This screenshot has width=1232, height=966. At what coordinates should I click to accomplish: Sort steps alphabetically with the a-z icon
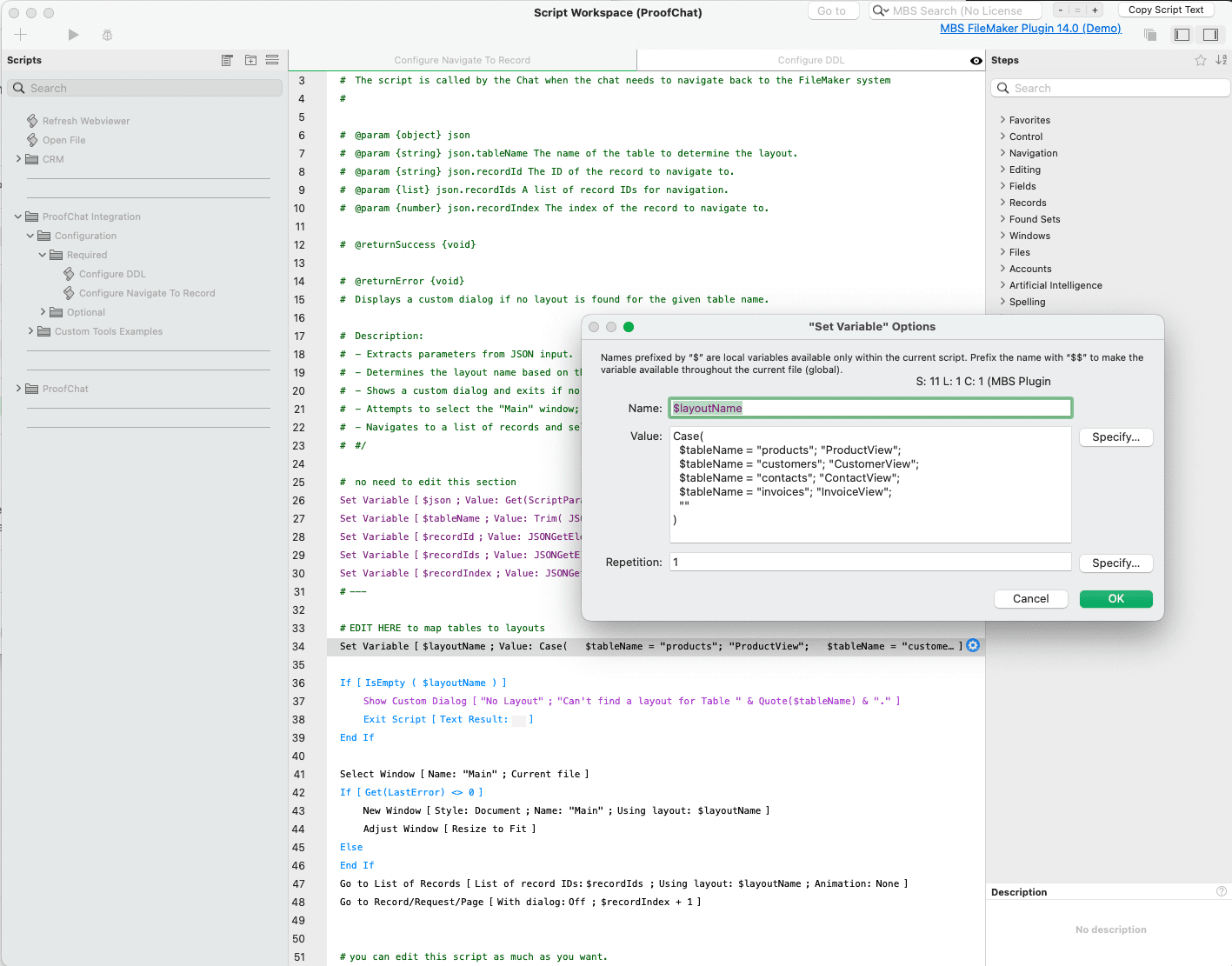point(1221,59)
